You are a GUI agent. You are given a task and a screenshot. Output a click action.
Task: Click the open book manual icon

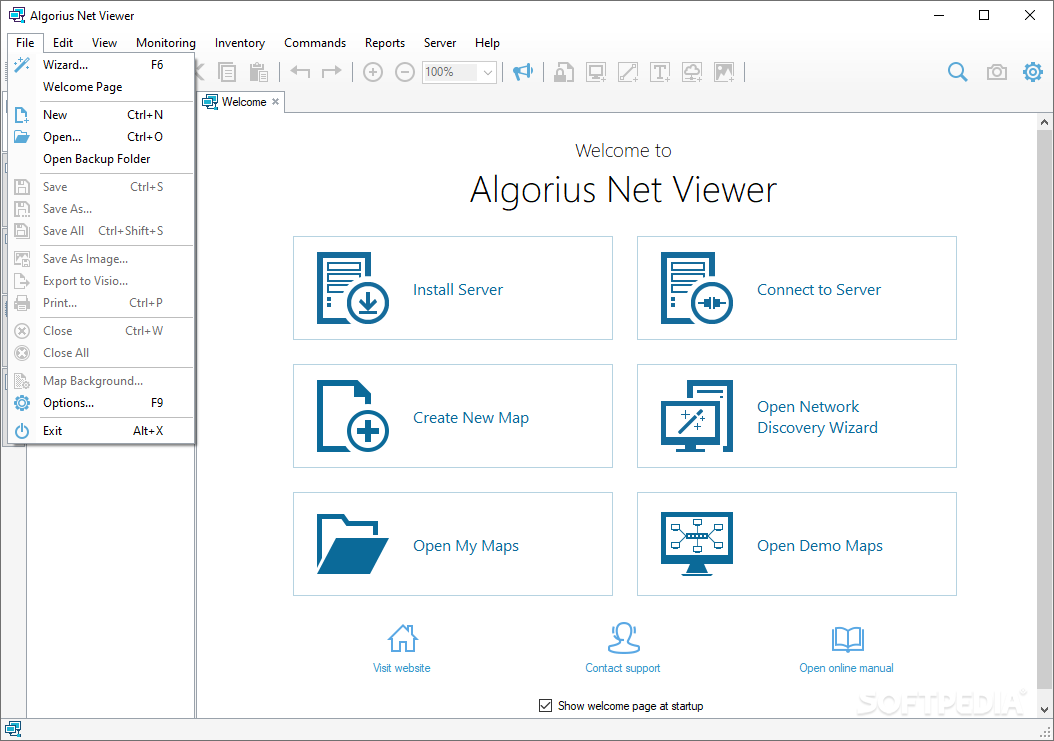847,639
